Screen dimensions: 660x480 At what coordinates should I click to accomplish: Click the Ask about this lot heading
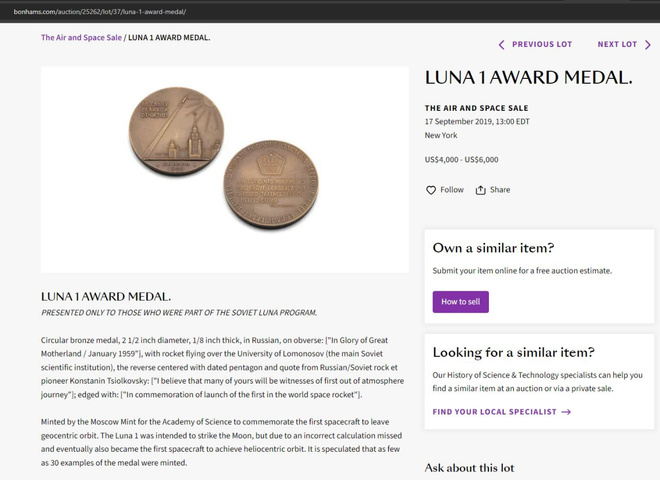click(x=469, y=468)
